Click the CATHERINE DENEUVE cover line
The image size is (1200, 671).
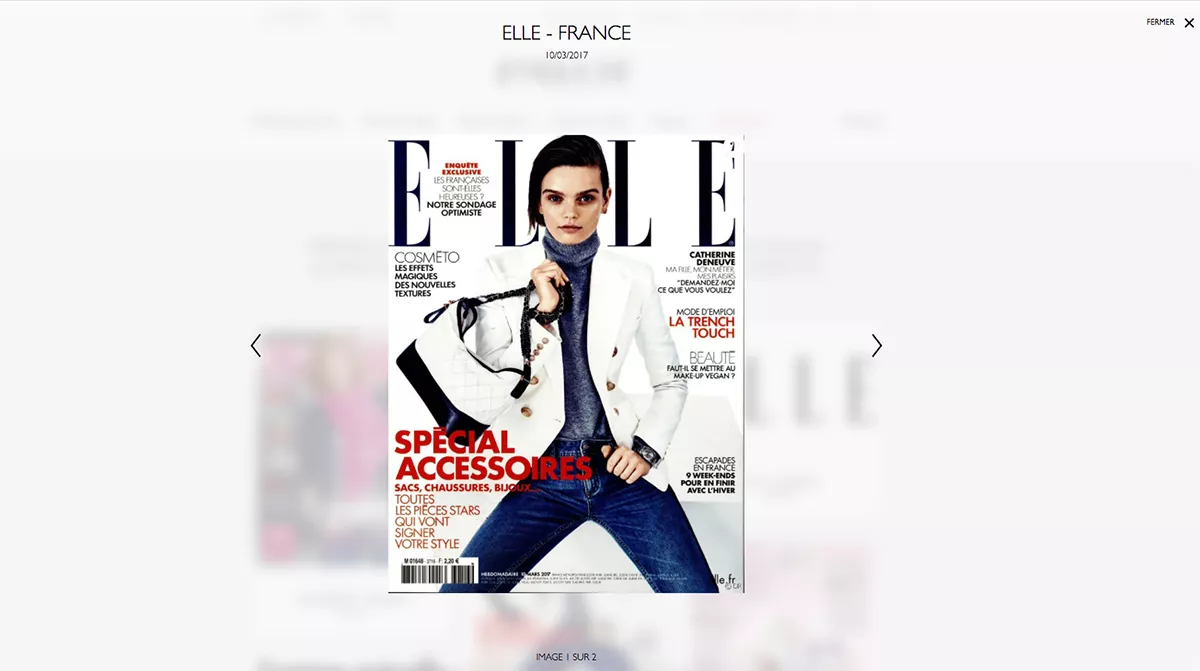(712, 258)
